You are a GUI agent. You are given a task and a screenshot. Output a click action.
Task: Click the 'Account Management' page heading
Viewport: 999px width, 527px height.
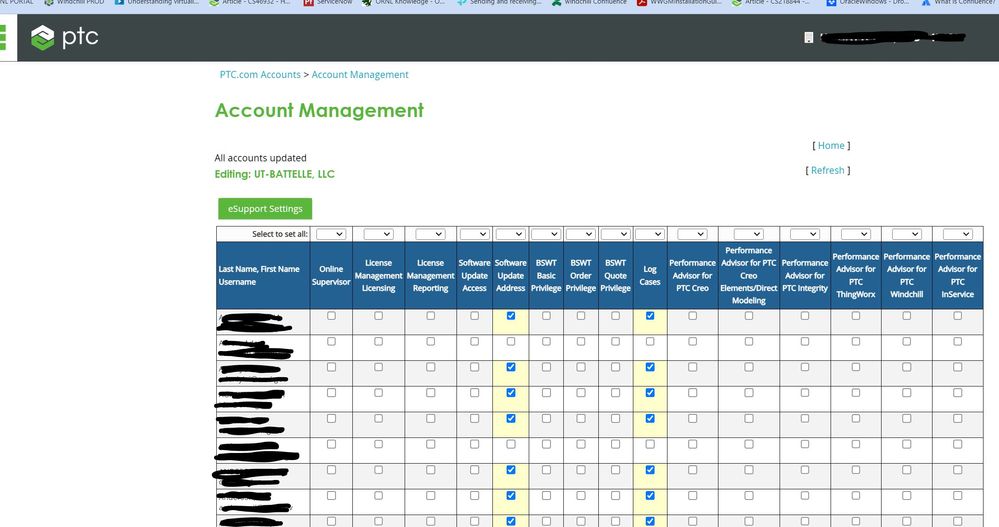pos(319,110)
